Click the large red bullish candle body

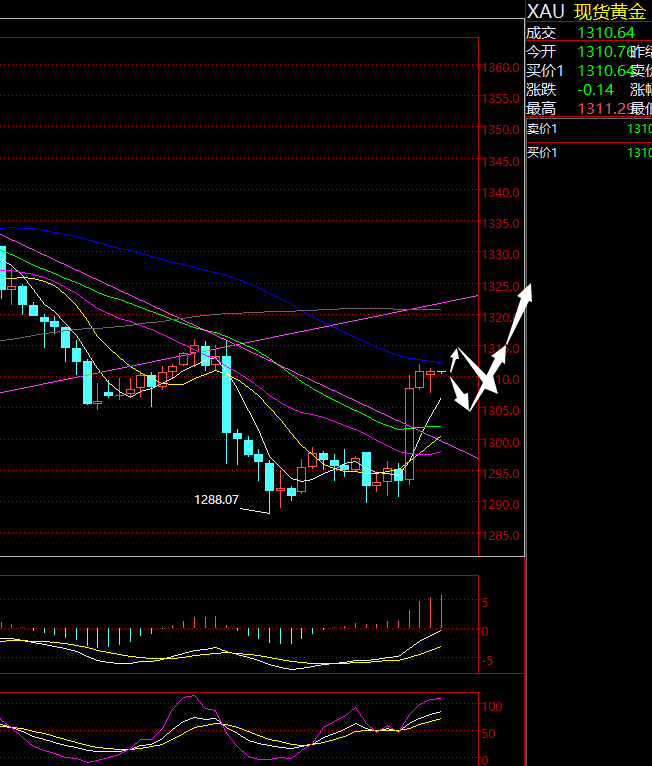[409, 434]
